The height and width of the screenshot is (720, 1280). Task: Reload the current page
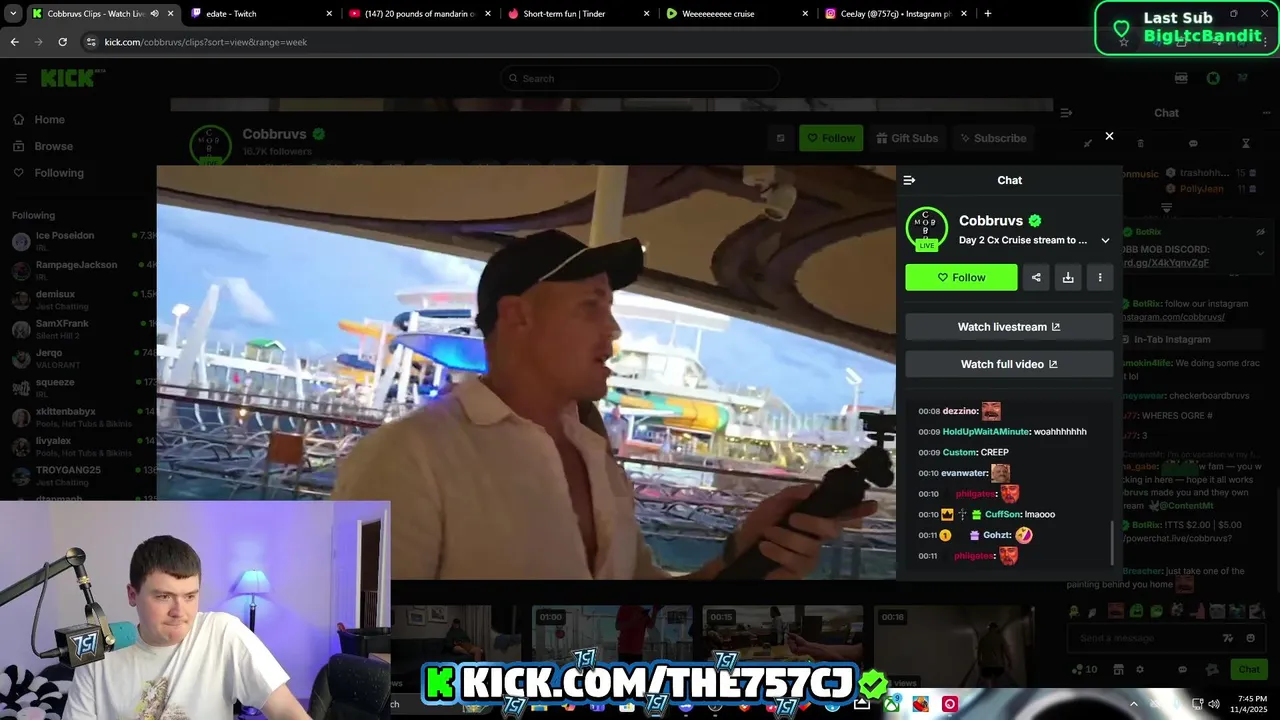point(62,42)
